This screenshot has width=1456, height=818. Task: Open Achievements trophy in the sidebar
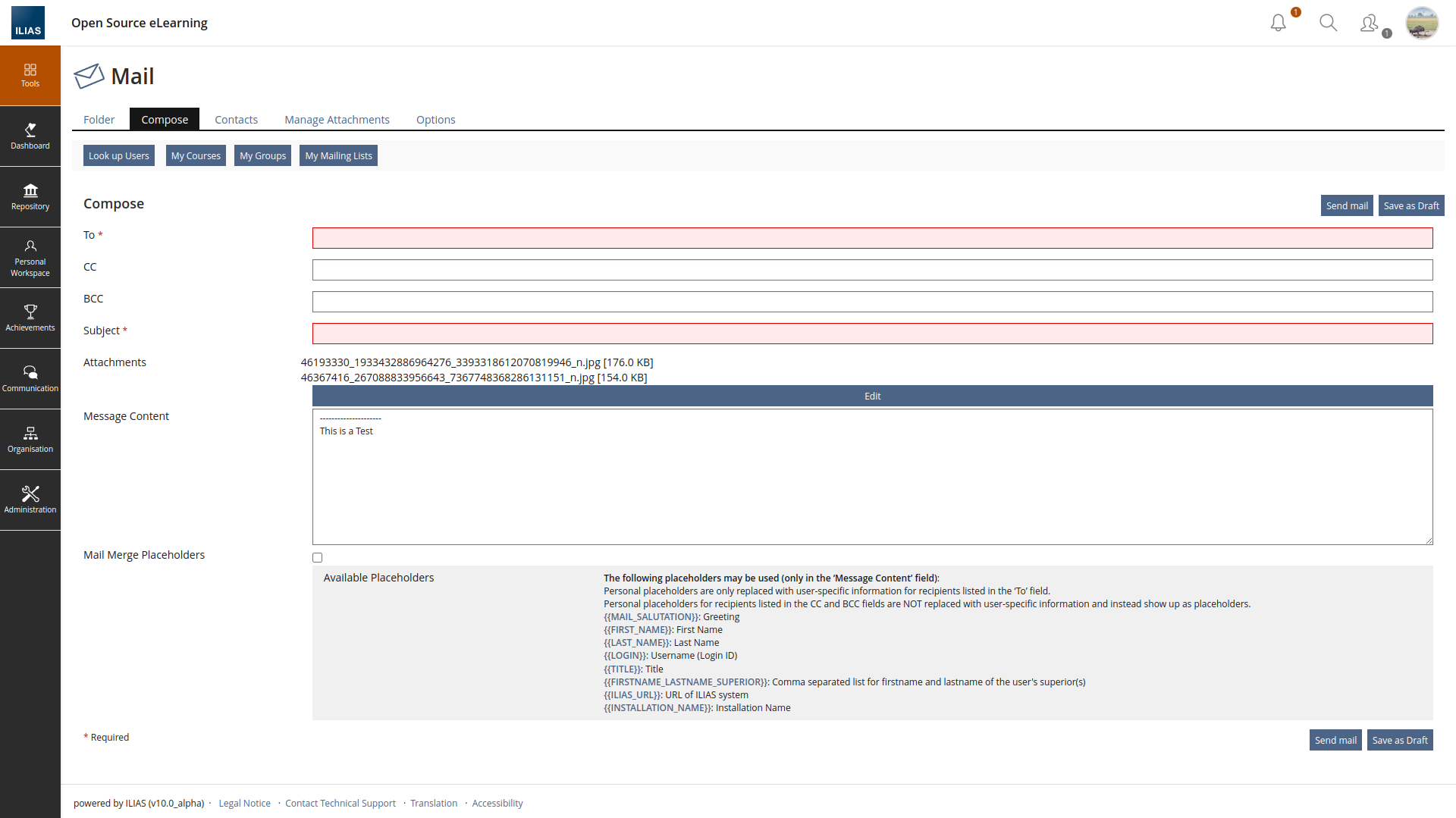click(x=30, y=318)
